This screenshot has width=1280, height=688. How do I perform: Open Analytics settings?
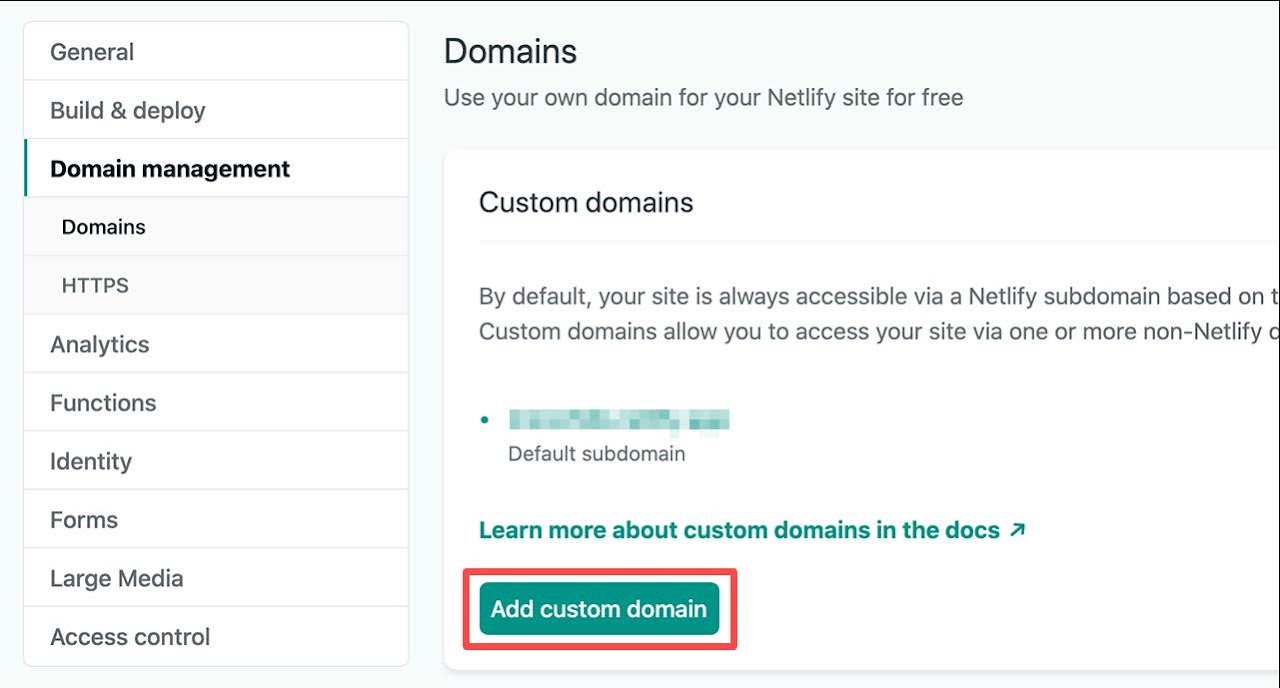[216, 344]
